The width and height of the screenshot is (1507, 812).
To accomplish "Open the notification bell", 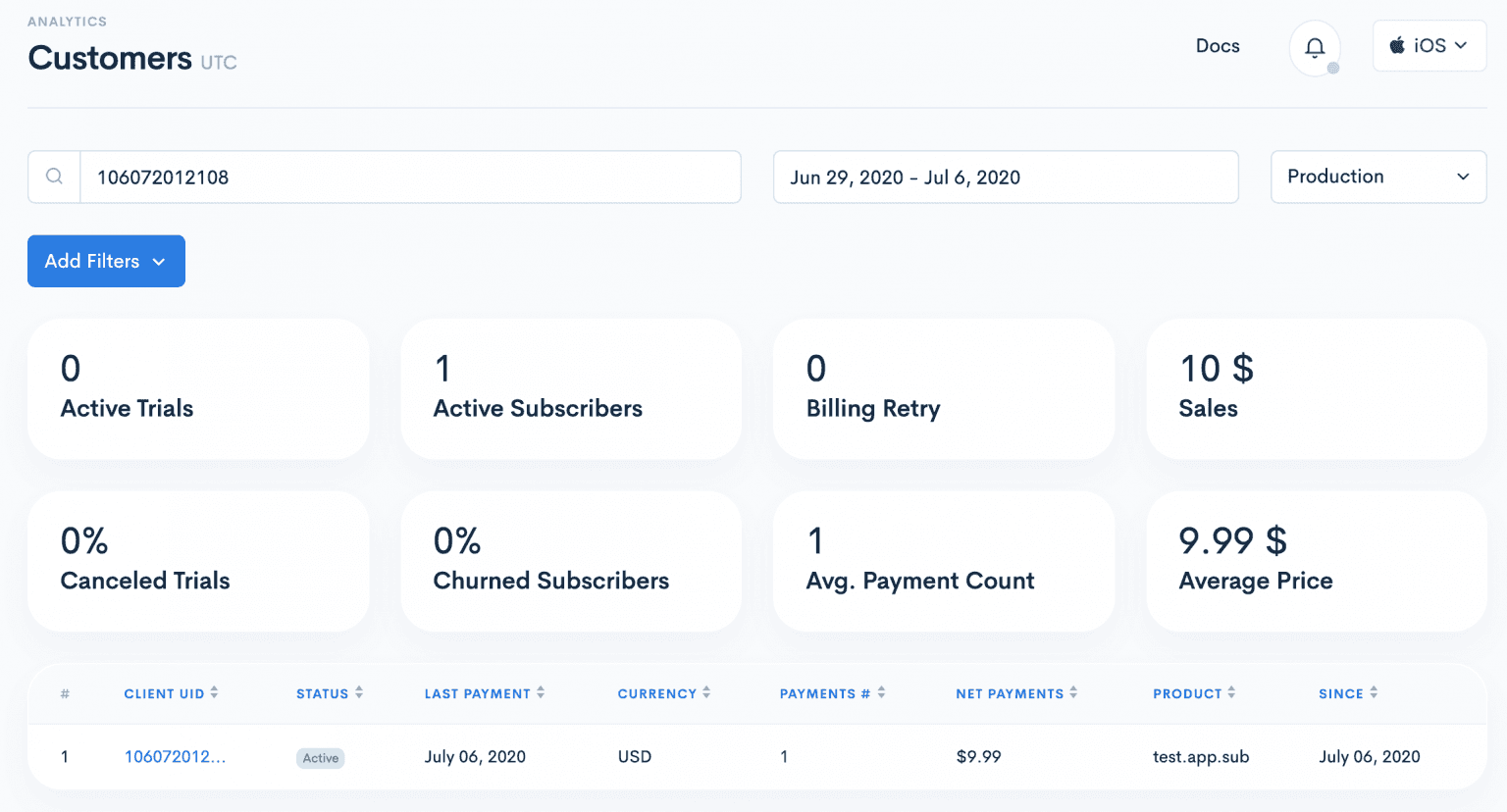I will tap(1315, 46).
